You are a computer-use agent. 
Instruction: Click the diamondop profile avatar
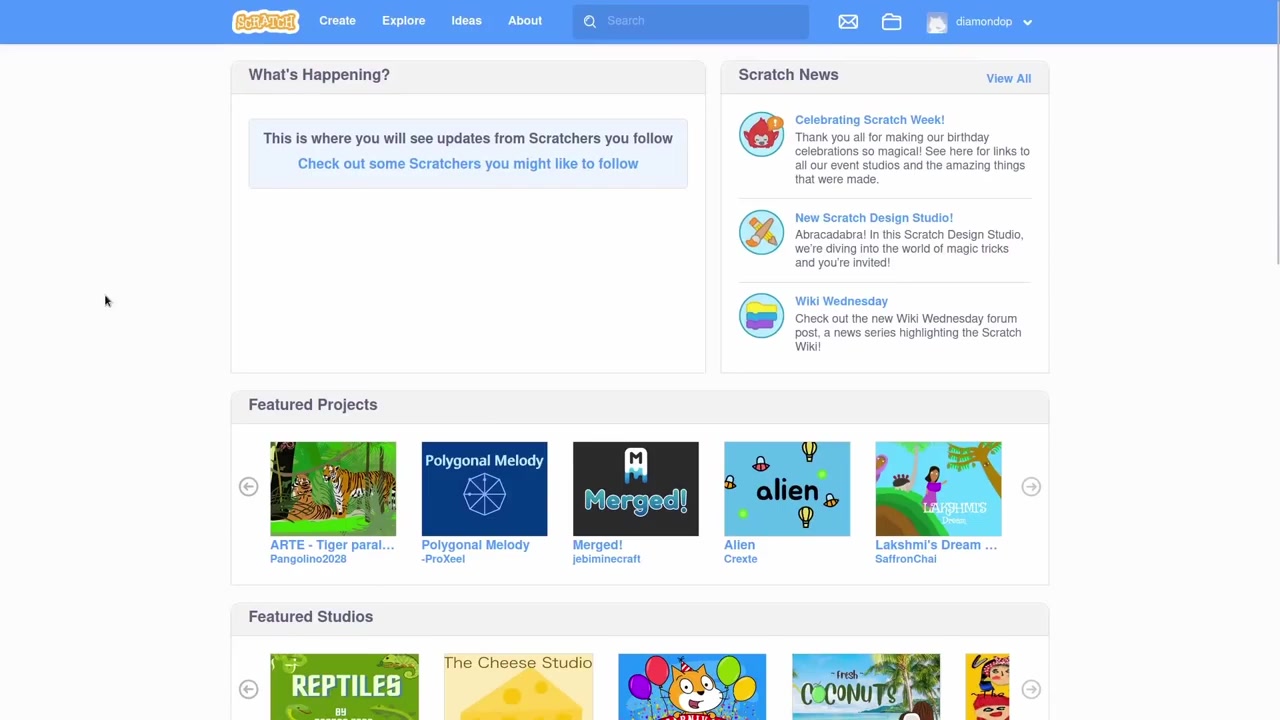937,22
